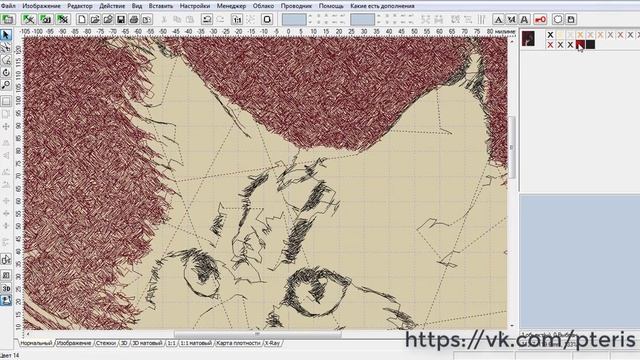This screenshot has height=360, width=640.
Task: Switch to the 3D матовый view tab
Action: 147,343
